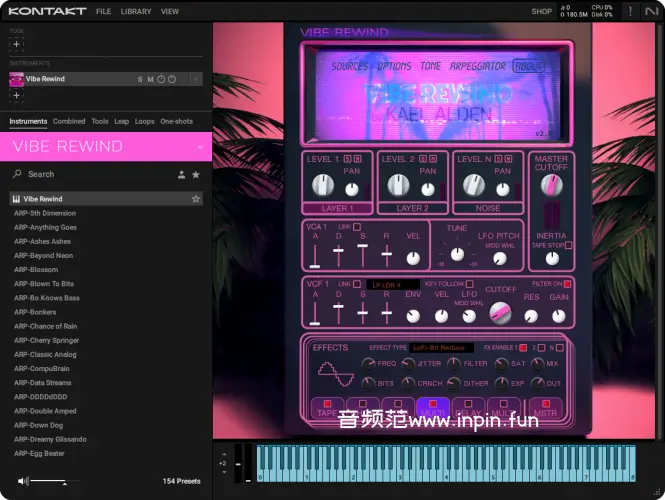This screenshot has height=500, width=665.
Task: Enable the VCA 1 Link checkbox
Action: 358,227
